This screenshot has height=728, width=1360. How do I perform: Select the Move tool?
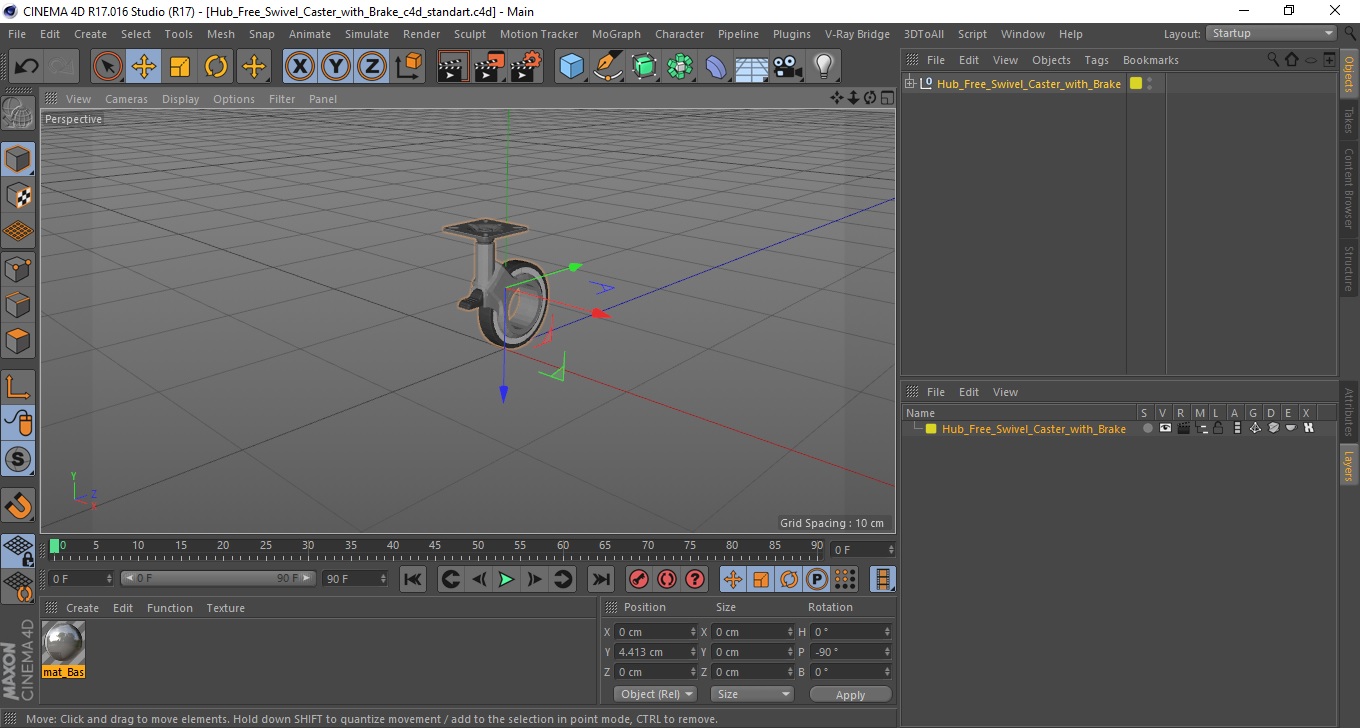(144, 67)
